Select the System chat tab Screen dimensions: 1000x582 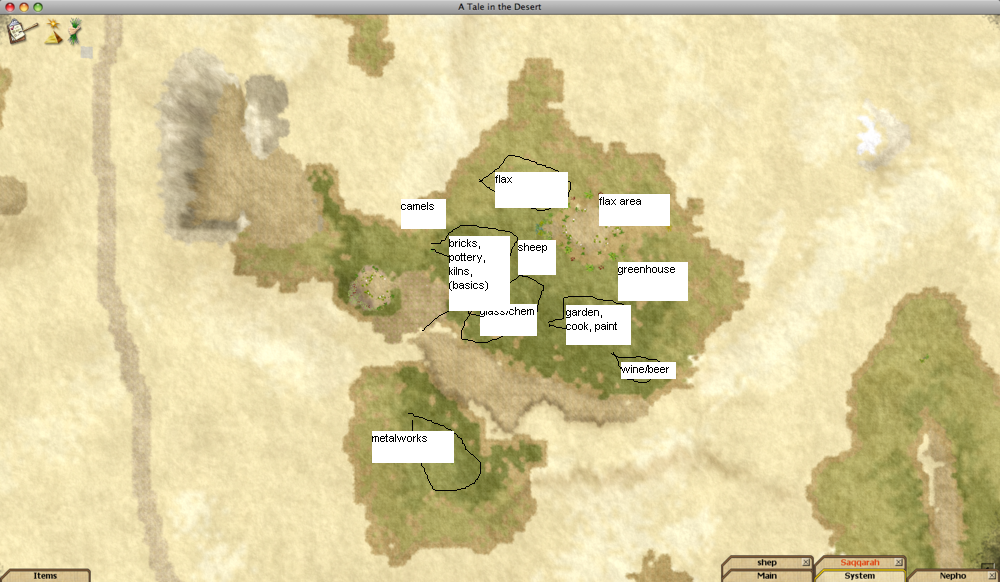coord(859,576)
